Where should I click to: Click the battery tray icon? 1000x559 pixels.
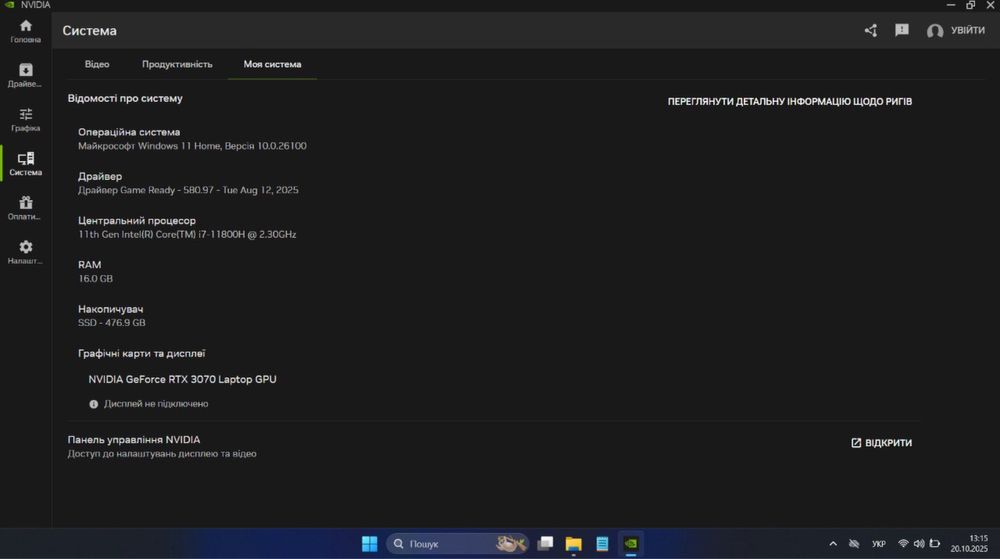pyautogui.click(x=935, y=544)
